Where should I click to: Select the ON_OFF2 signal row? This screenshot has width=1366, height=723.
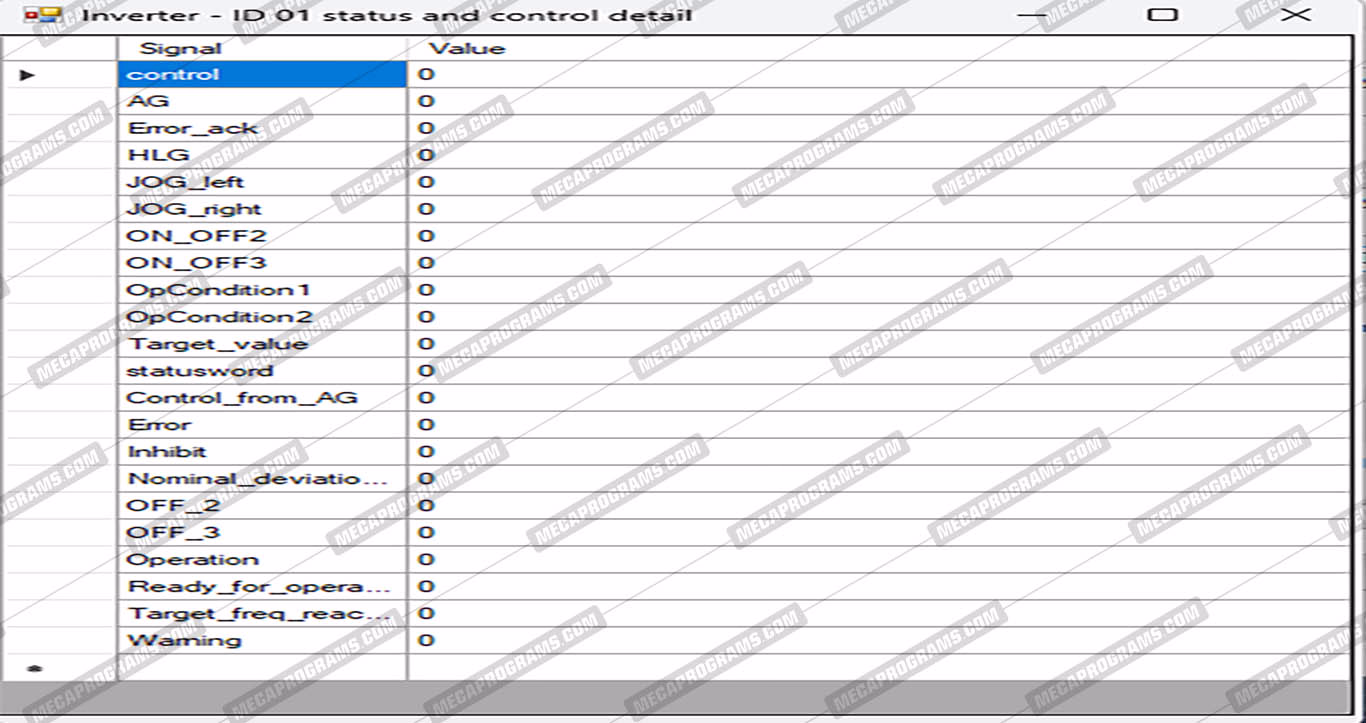click(x=262, y=236)
